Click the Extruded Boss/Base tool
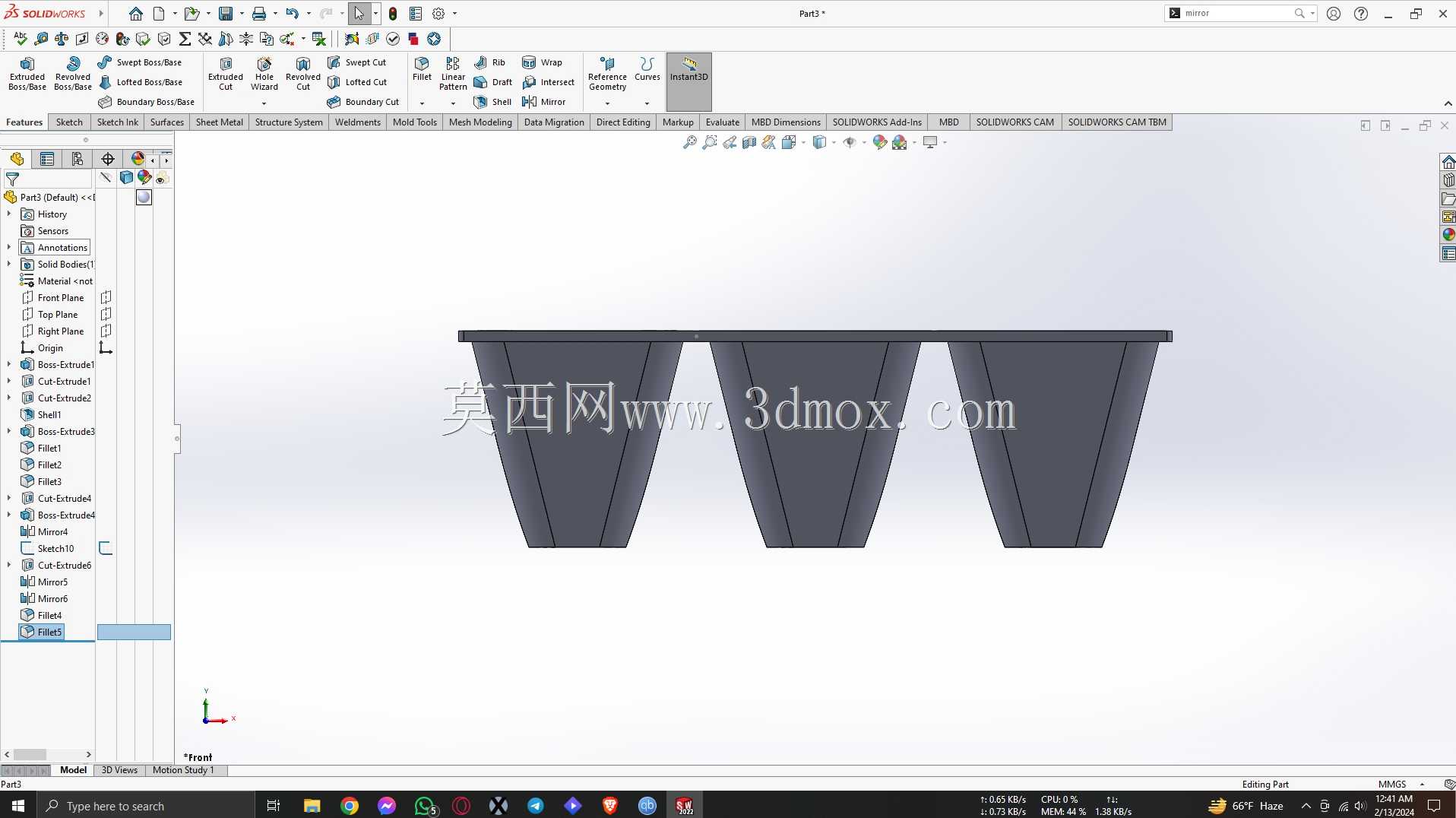1456x818 pixels. [27, 74]
